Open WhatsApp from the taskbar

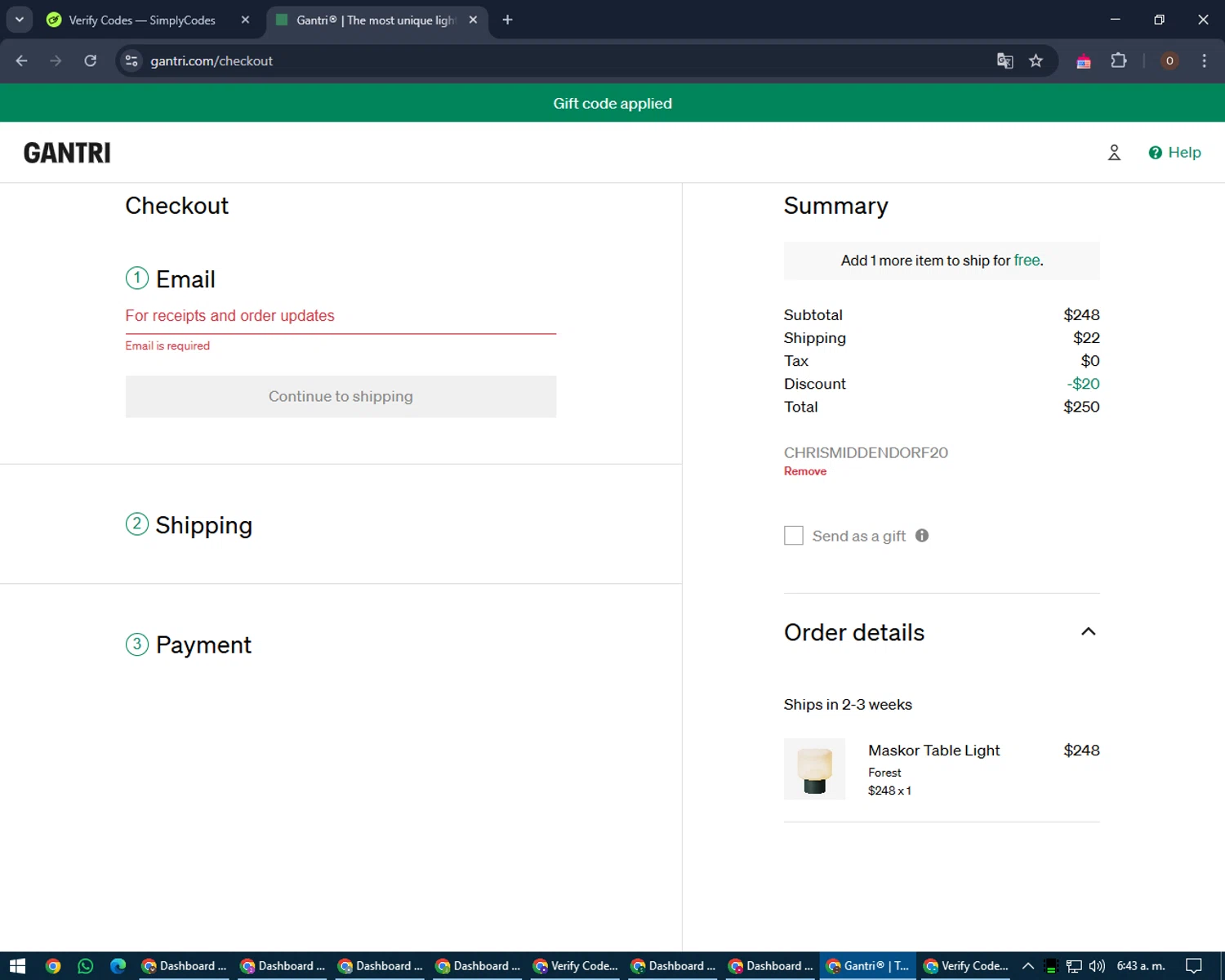click(86, 966)
